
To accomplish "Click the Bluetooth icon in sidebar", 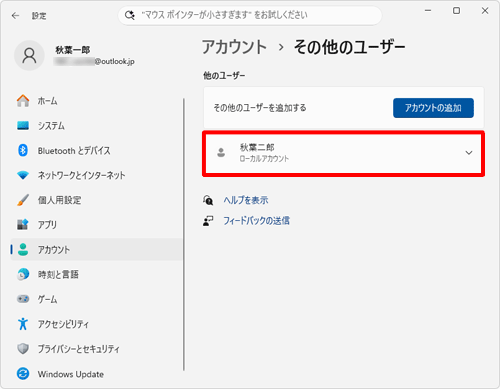I will pyautogui.click(x=23, y=150).
